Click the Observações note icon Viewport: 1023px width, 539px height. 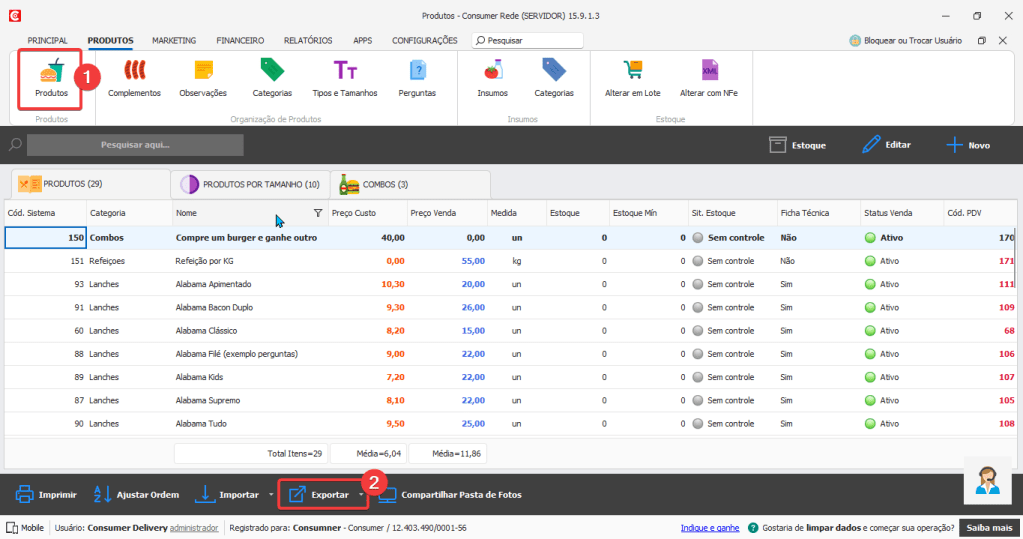pyautogui.click(x=203, y=72)
